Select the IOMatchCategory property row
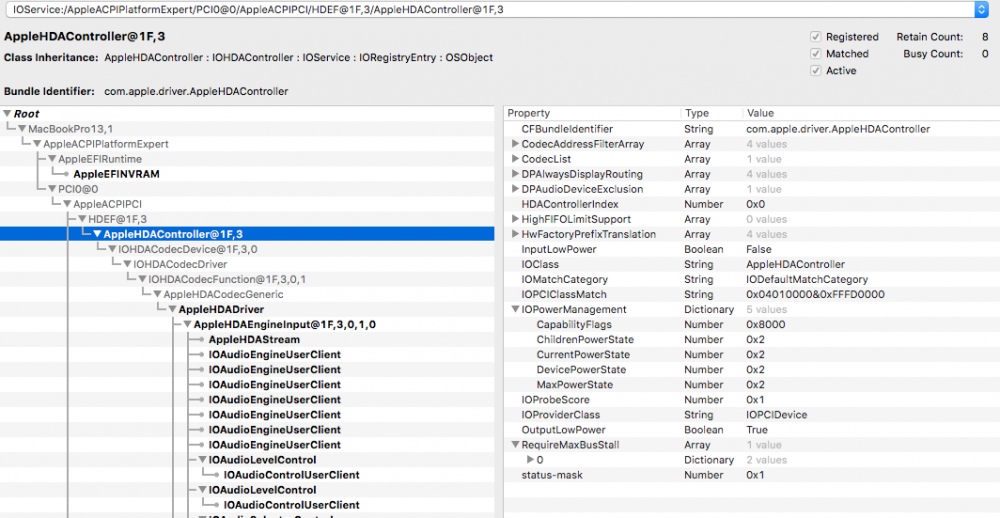Screen dimensions: 1000x518 751,279
